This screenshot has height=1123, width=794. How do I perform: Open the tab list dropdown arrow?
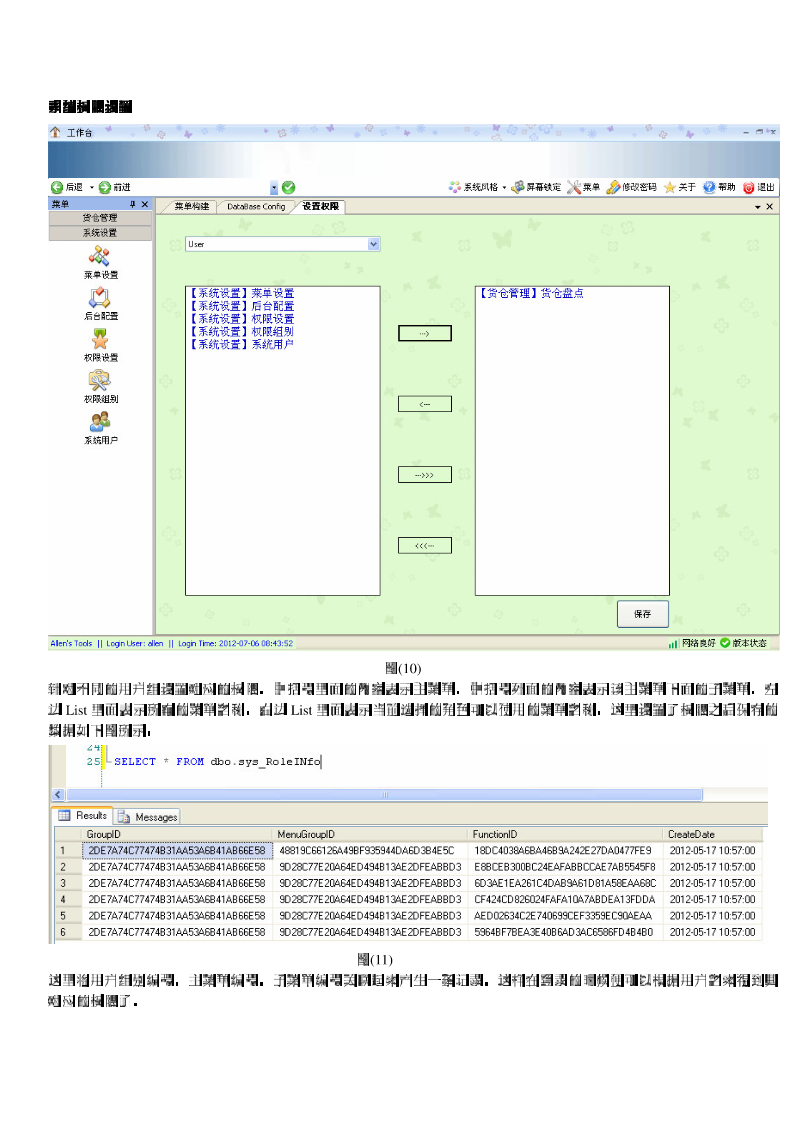point(757,207)
